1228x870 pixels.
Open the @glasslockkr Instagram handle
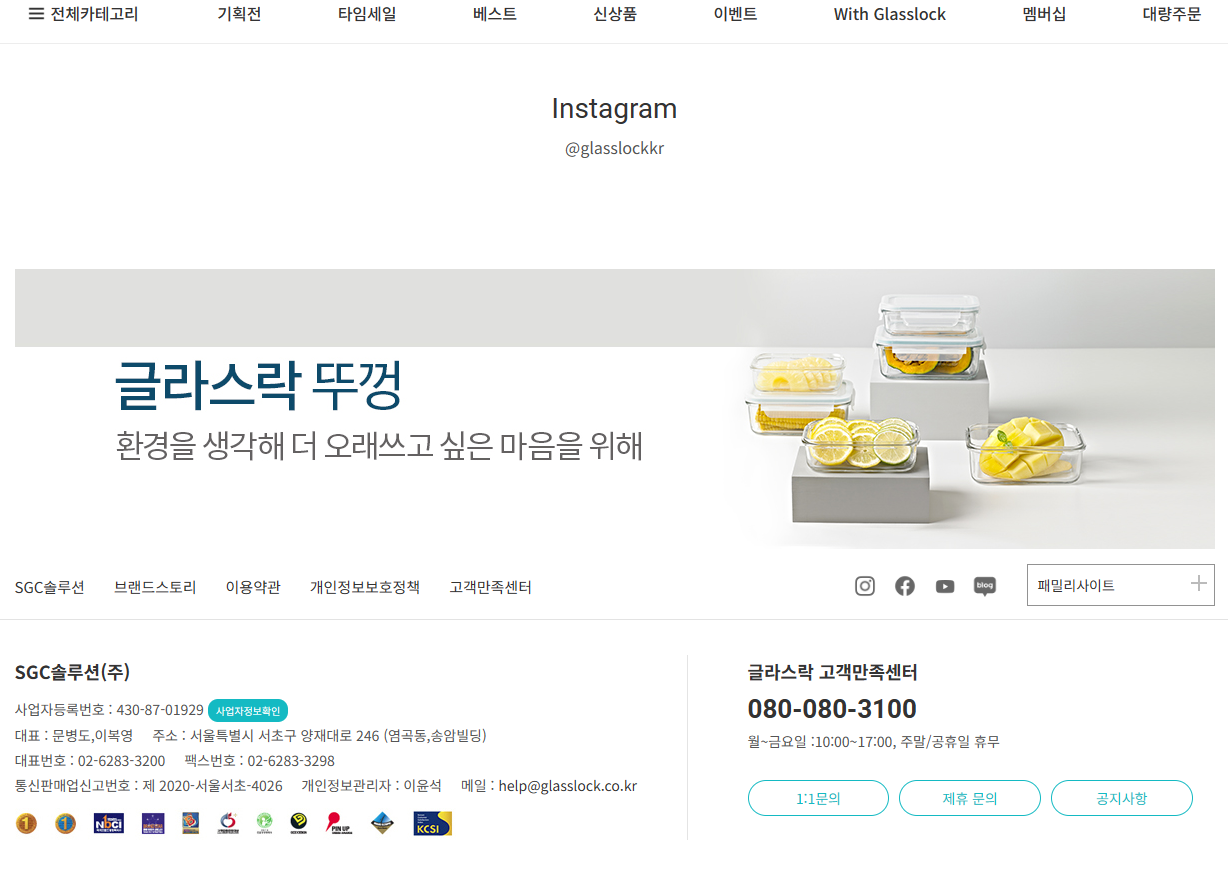click(614, 149)
